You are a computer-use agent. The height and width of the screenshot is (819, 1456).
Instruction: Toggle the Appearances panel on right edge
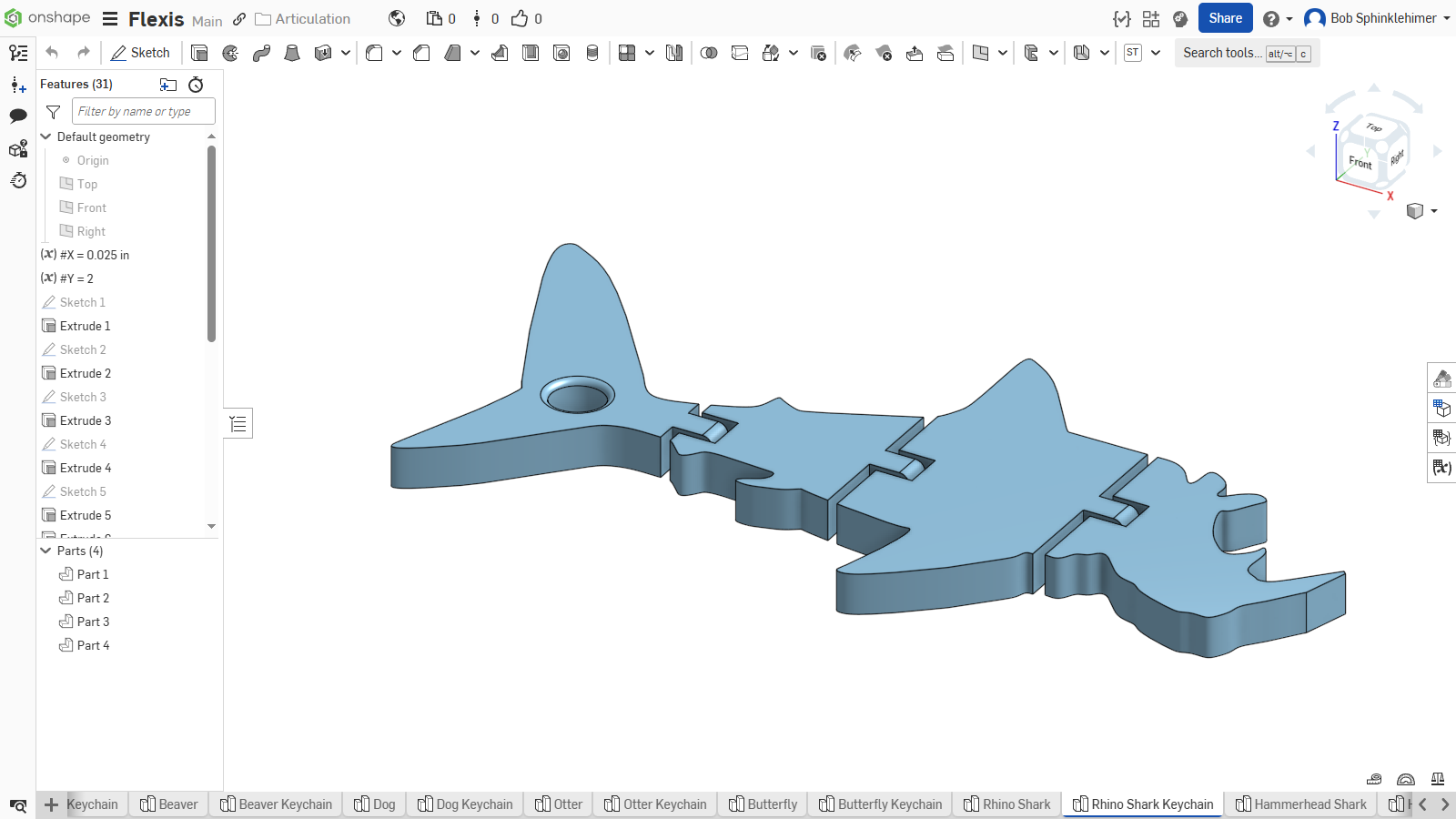click(x=1441, y=378)
